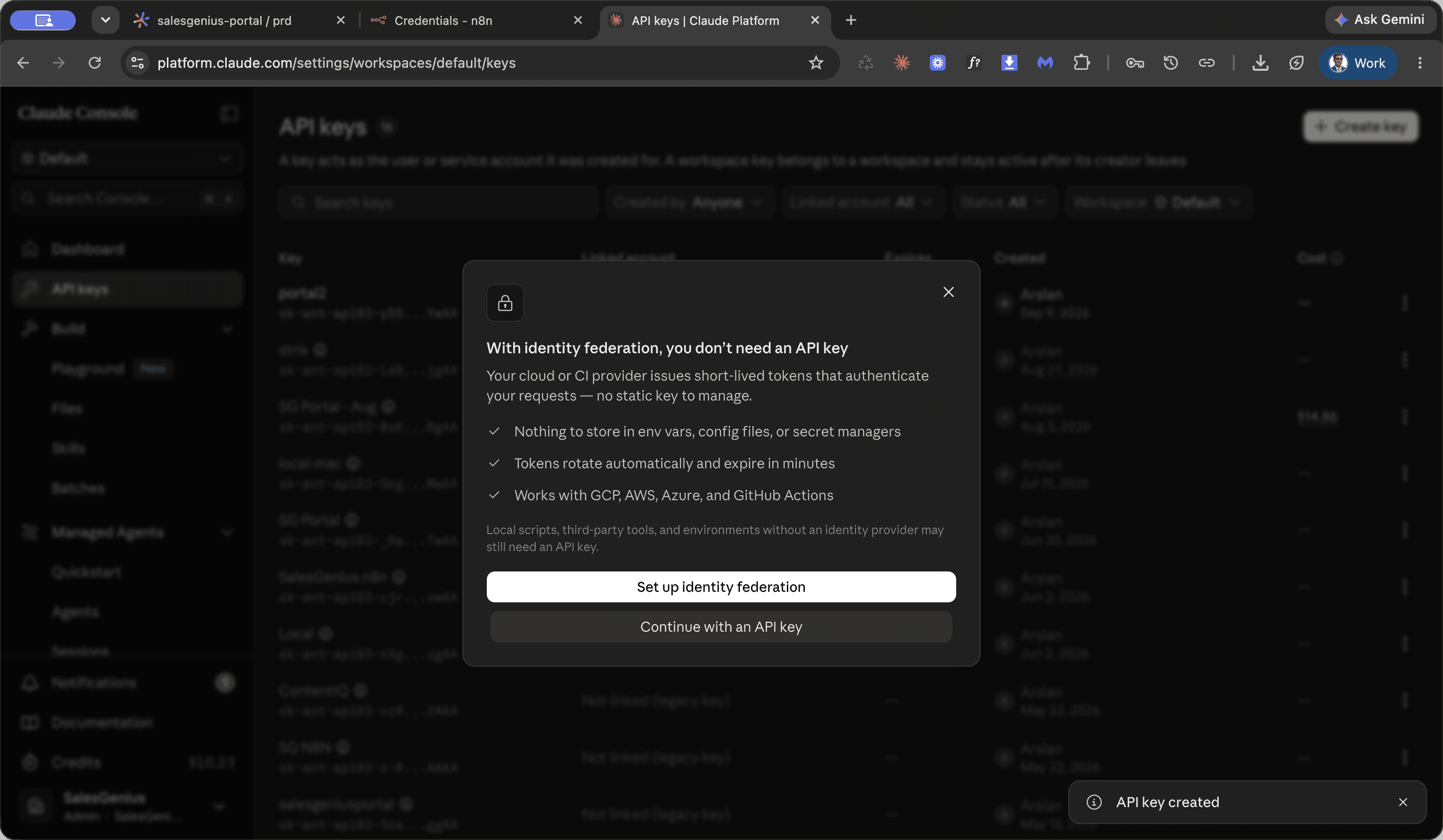Click the lock icon in the dialog
The height and width of the screenshot is (840, 1443).
pos(505,303)
